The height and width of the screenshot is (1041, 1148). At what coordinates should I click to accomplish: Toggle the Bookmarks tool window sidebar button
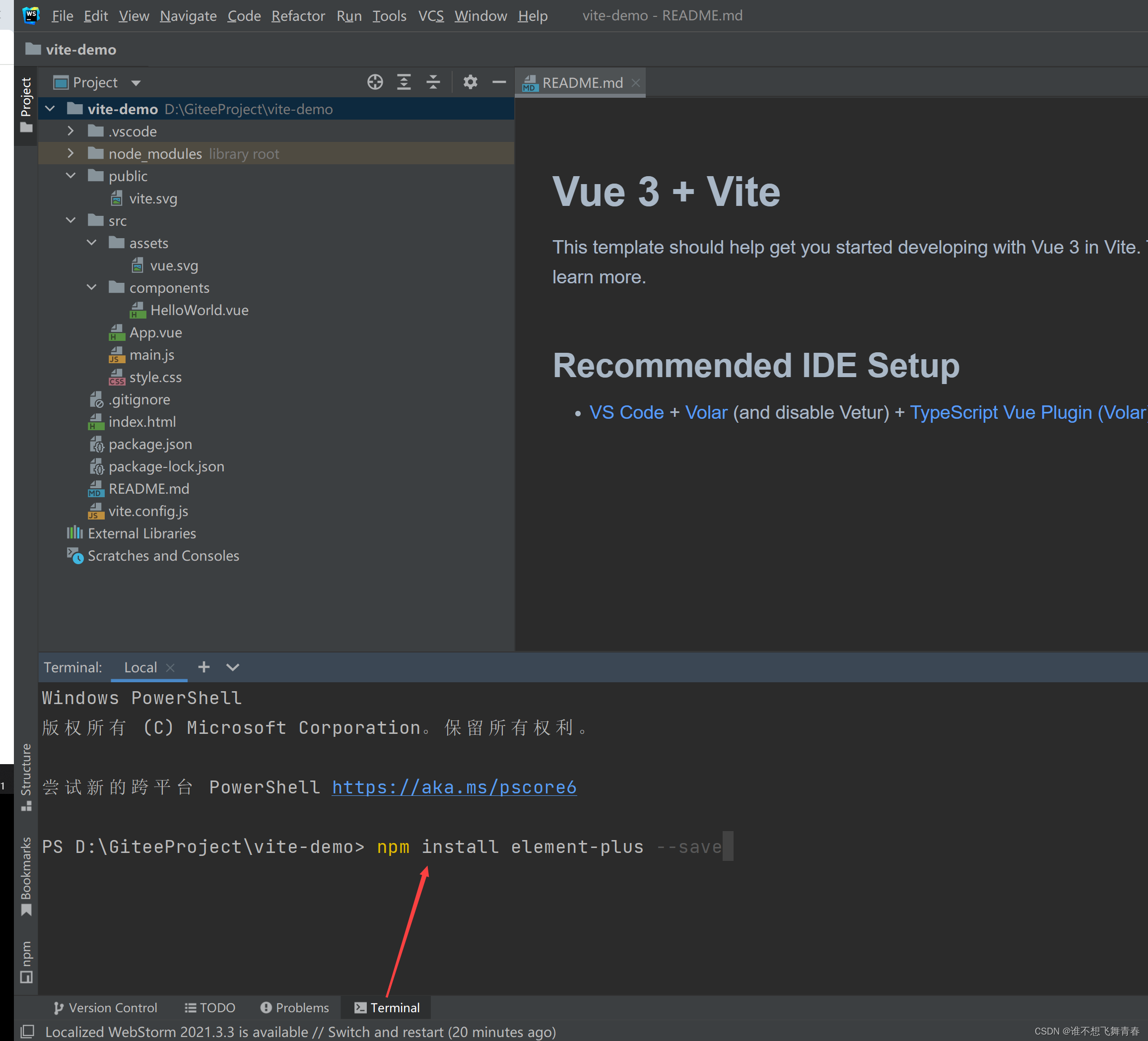point(26,876)
